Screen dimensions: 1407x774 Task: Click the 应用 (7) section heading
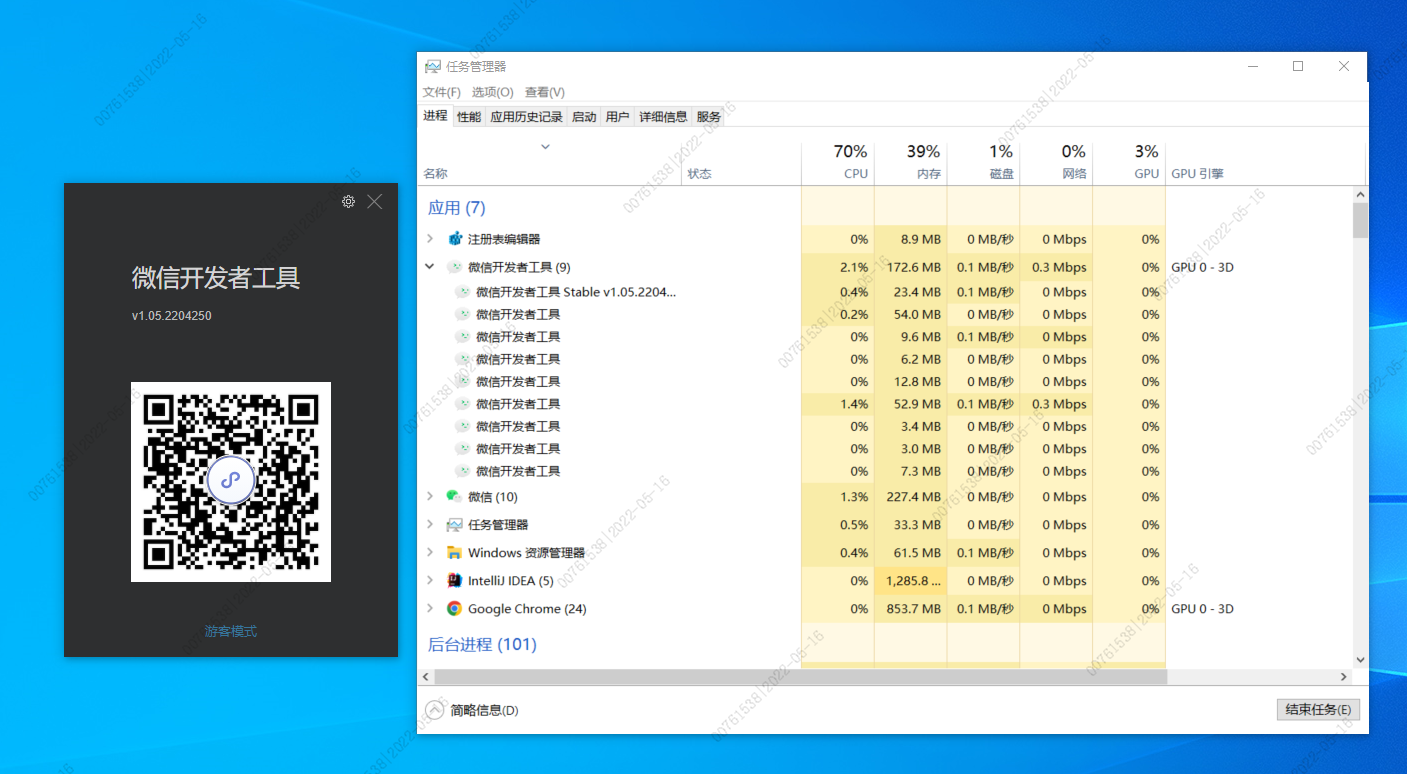[x=457, y=208]
